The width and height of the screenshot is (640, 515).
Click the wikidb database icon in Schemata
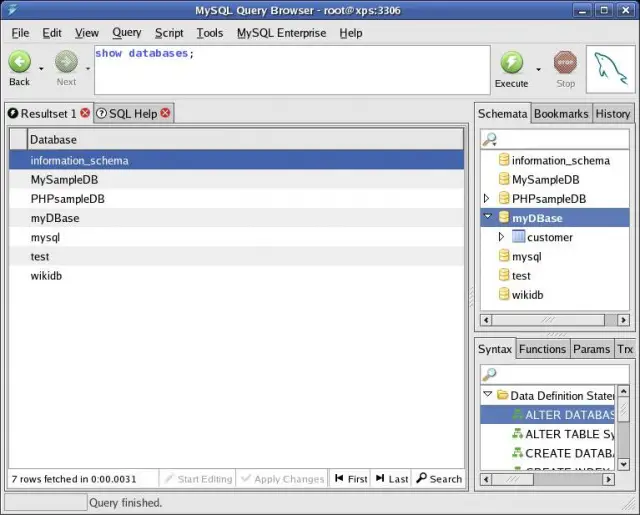pyautogui.click(x=503, y=295)
